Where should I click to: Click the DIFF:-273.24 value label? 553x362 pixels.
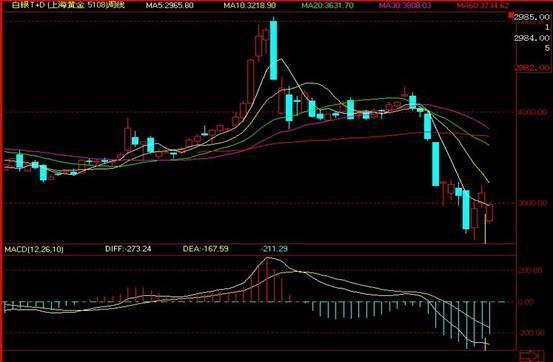tap(128, 249)
